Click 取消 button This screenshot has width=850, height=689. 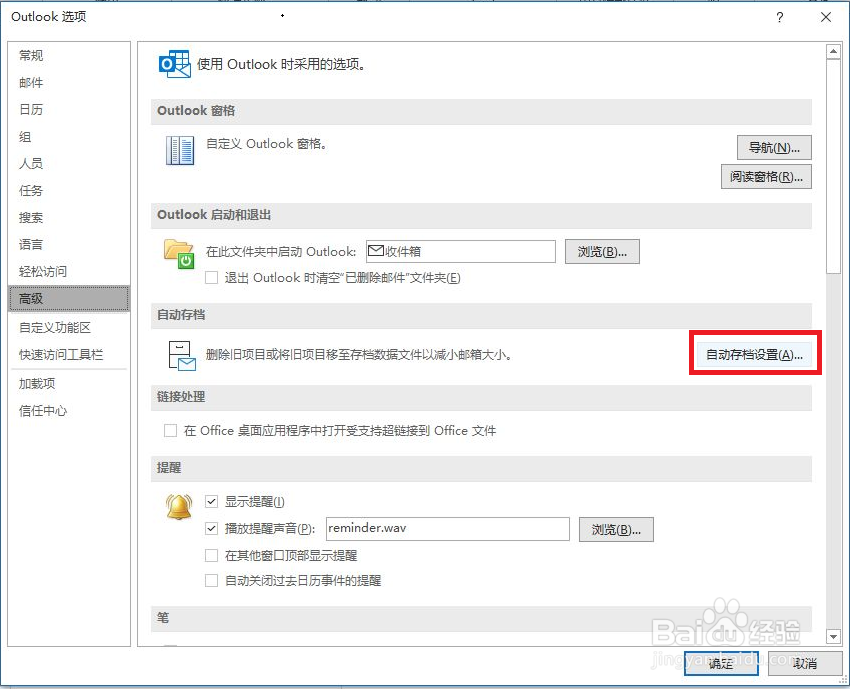pyautogui.click(x=804, y=663)
